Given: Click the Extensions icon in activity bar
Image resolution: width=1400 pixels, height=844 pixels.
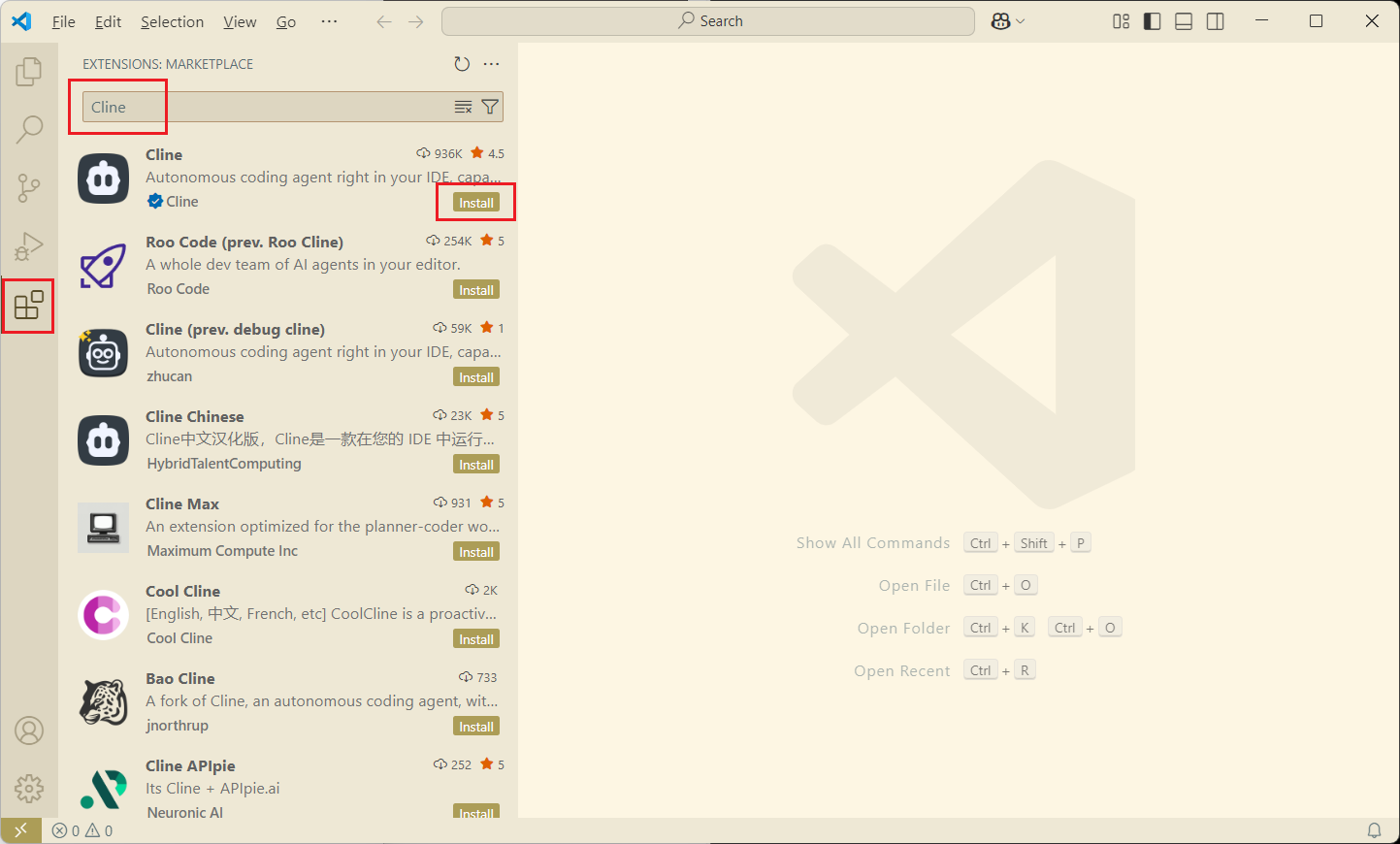Looking at the screenshot, I should point(29,306).
